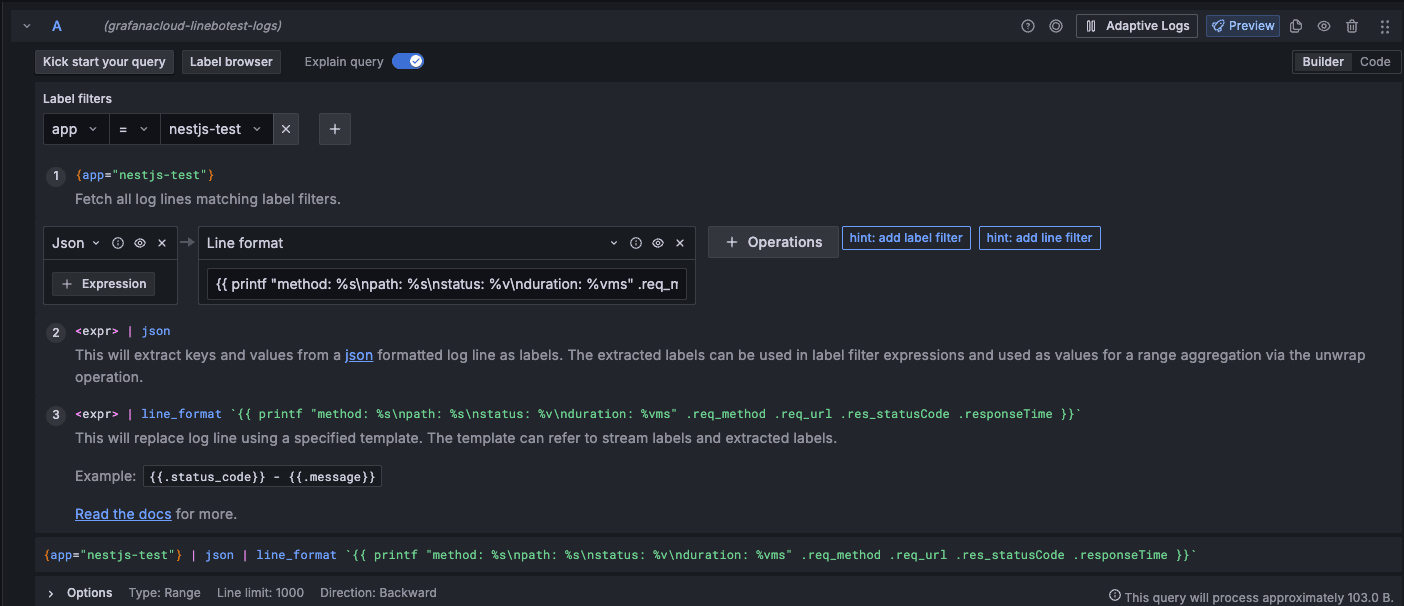Click the Line format title text
Viewport: 1404px width, 606px height.
coord(245,243)
